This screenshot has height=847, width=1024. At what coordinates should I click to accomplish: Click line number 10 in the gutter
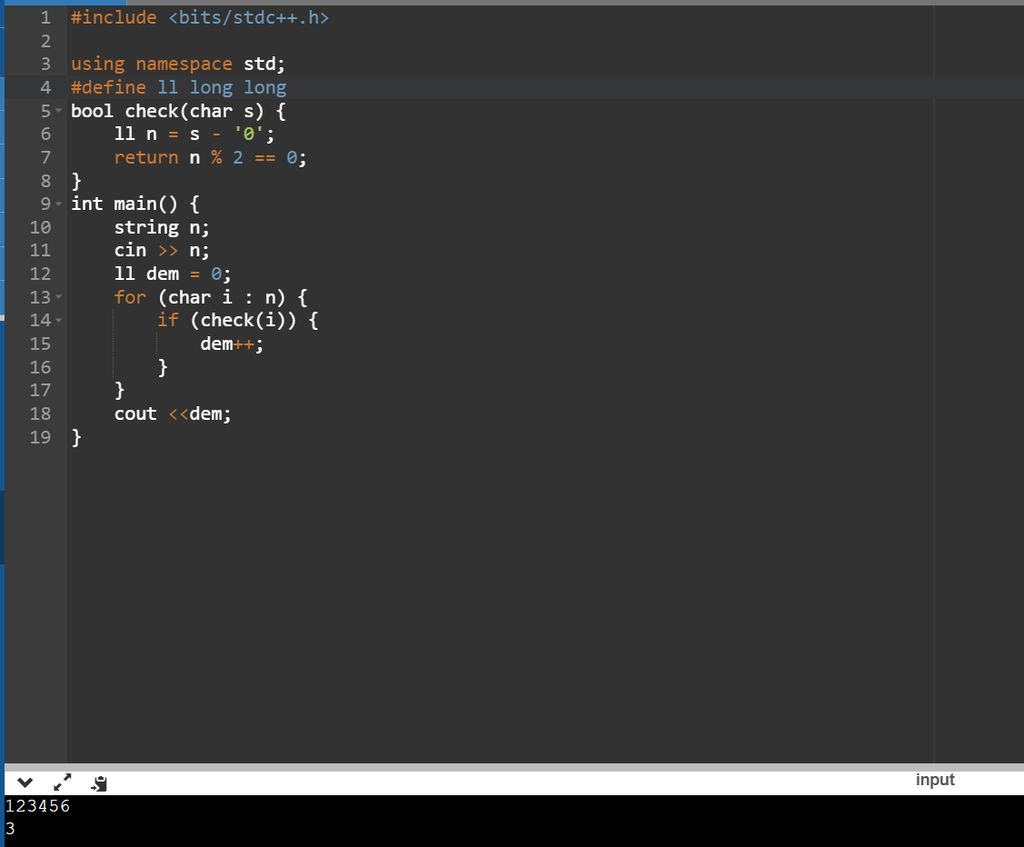(x=40, y=227)
